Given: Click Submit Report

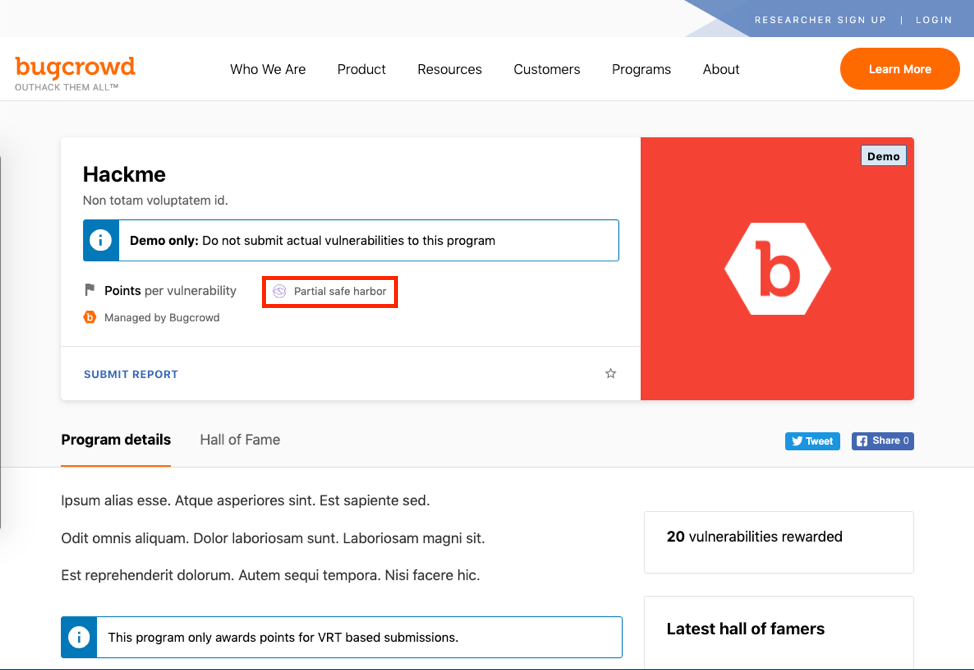Looking at the screenshot, I should (x=131, y=374).
